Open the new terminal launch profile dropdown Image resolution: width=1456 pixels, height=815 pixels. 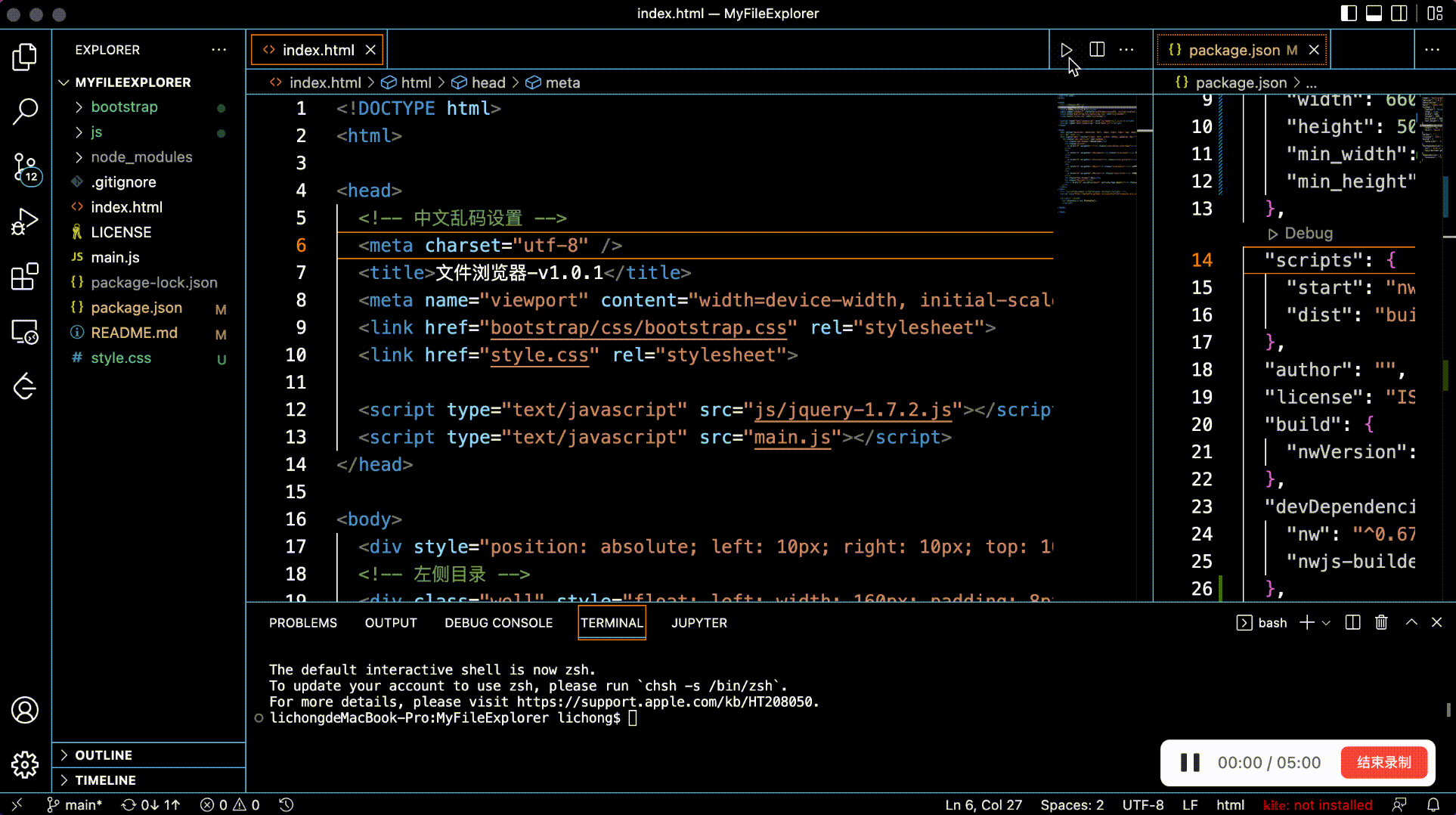point(1326,622)
